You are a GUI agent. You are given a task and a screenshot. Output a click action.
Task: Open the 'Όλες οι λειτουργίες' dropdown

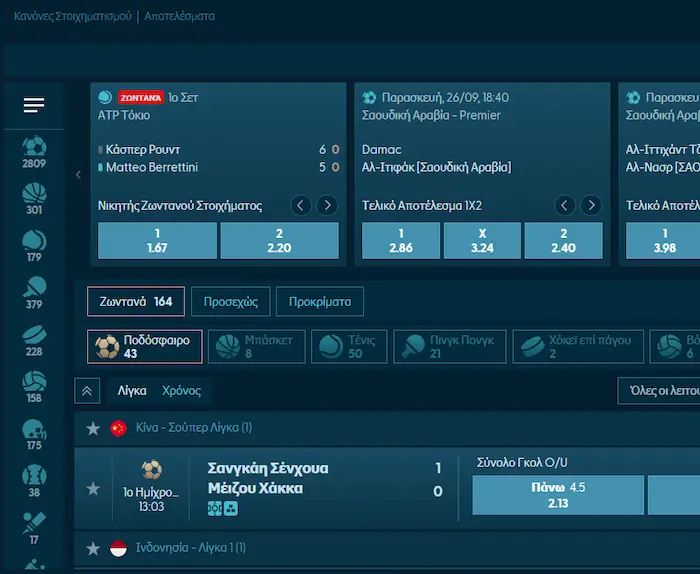pos(658,391)
